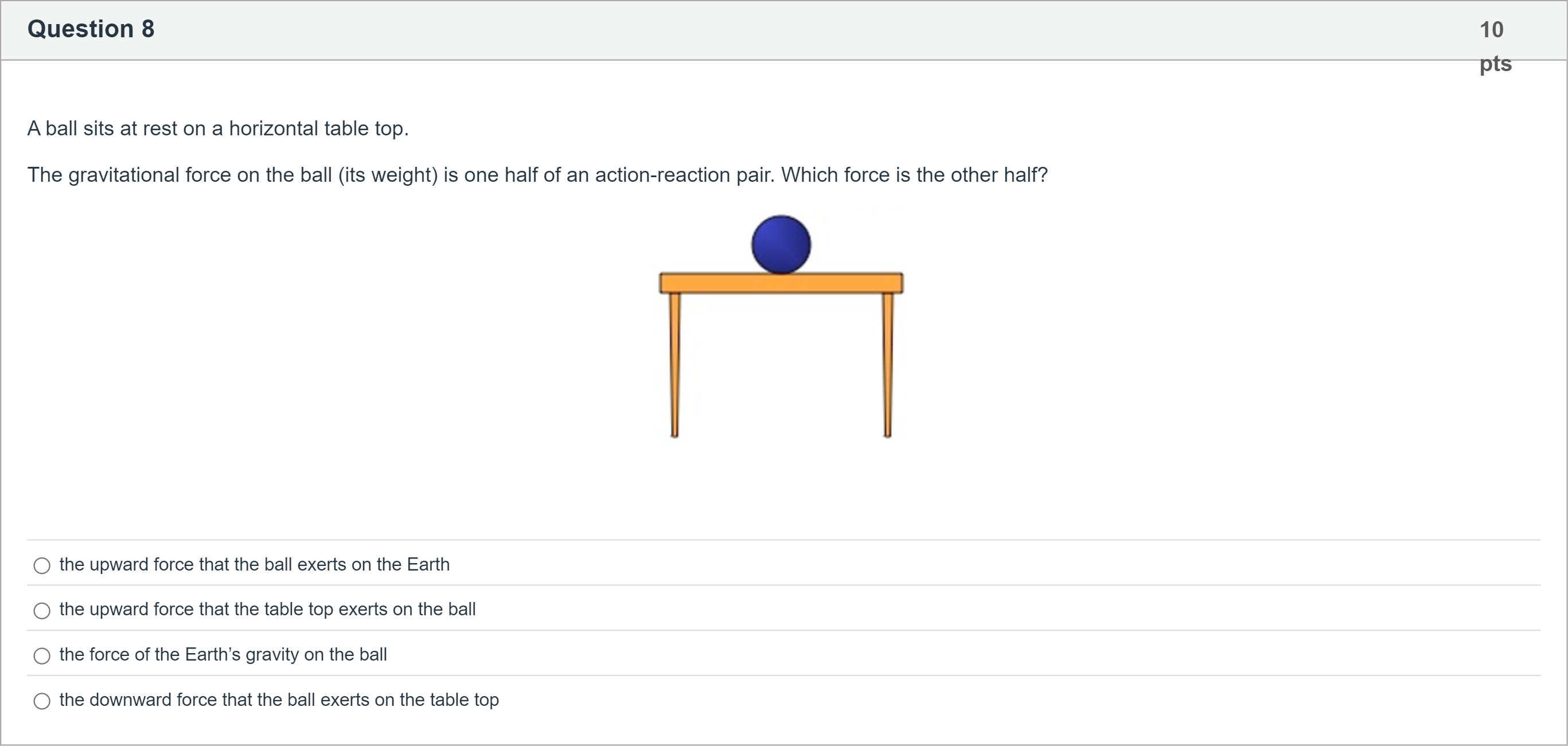Choose the "table top exerts on the ball" radio button
This screenshot has width=1568, height=746.
click(42, 611)
